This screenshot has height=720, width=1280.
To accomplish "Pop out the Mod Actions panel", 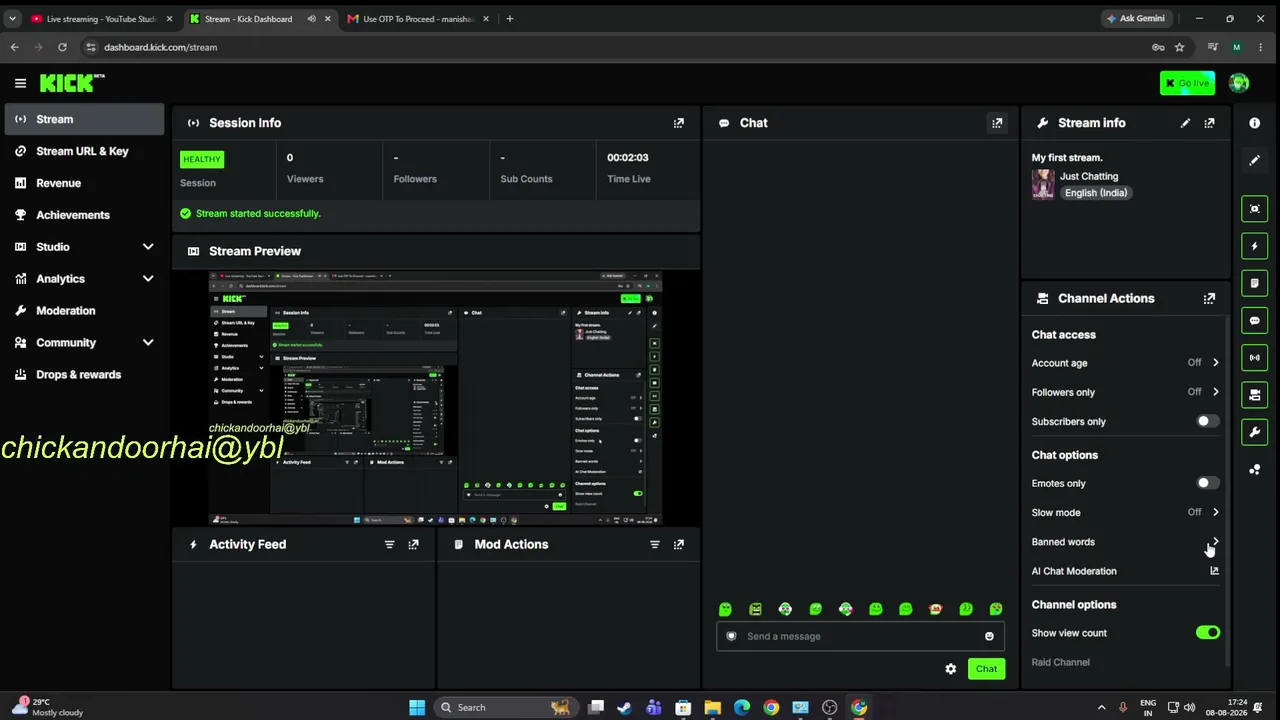I will (679, 545).
